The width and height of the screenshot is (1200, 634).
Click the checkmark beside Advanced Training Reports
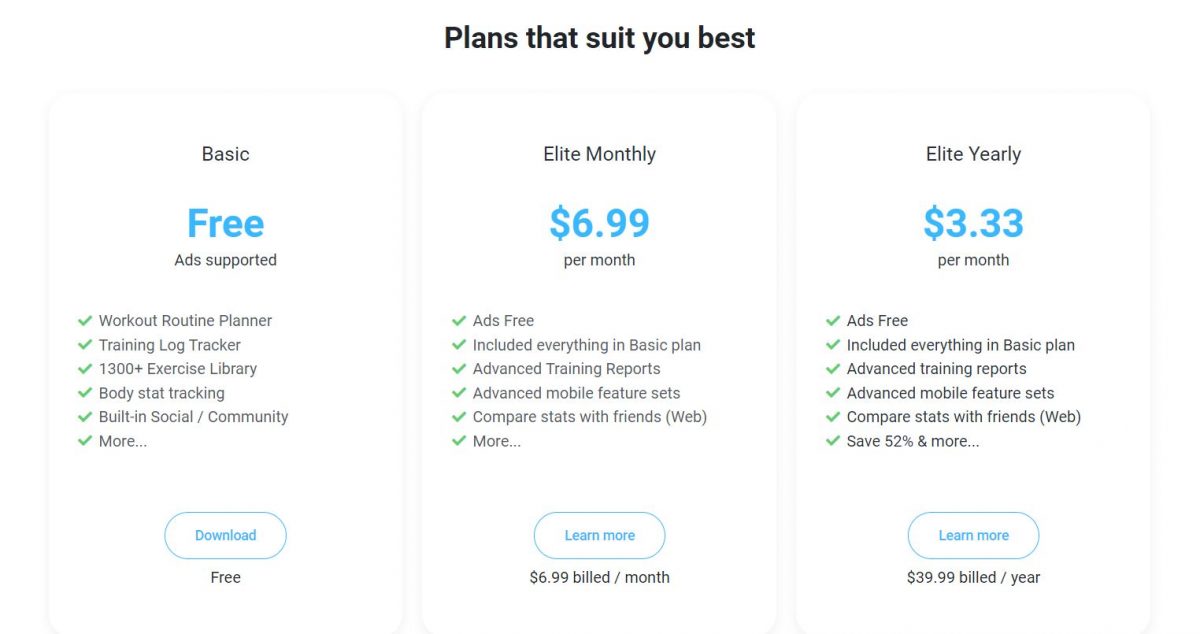(x=459, y=368)
